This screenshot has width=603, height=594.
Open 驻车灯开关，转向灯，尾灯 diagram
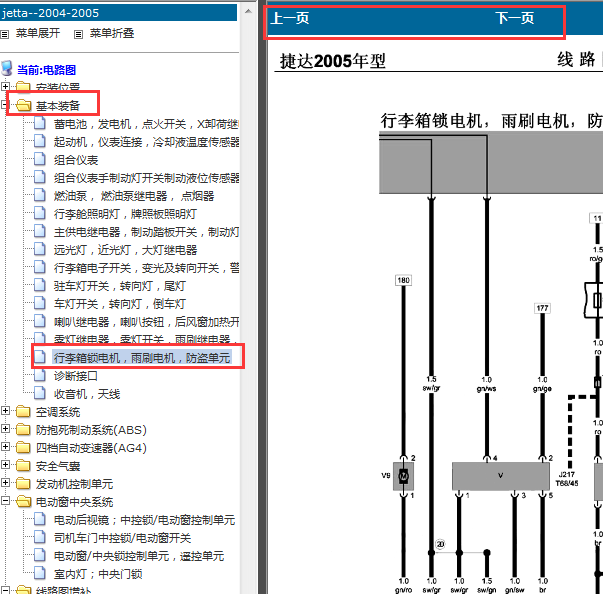click(120, 286)
